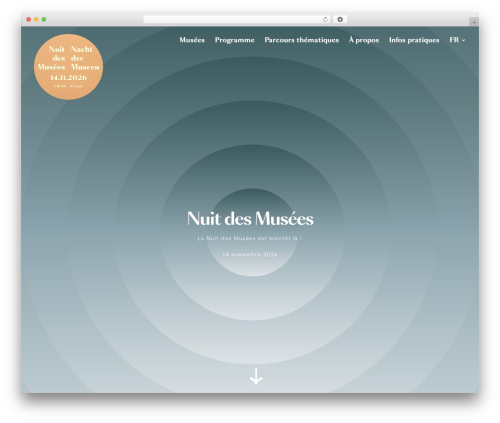Image resolution: width=500 pixels, height=423 pixels.
Task: Click the green maximize window button
Action: 44,19
